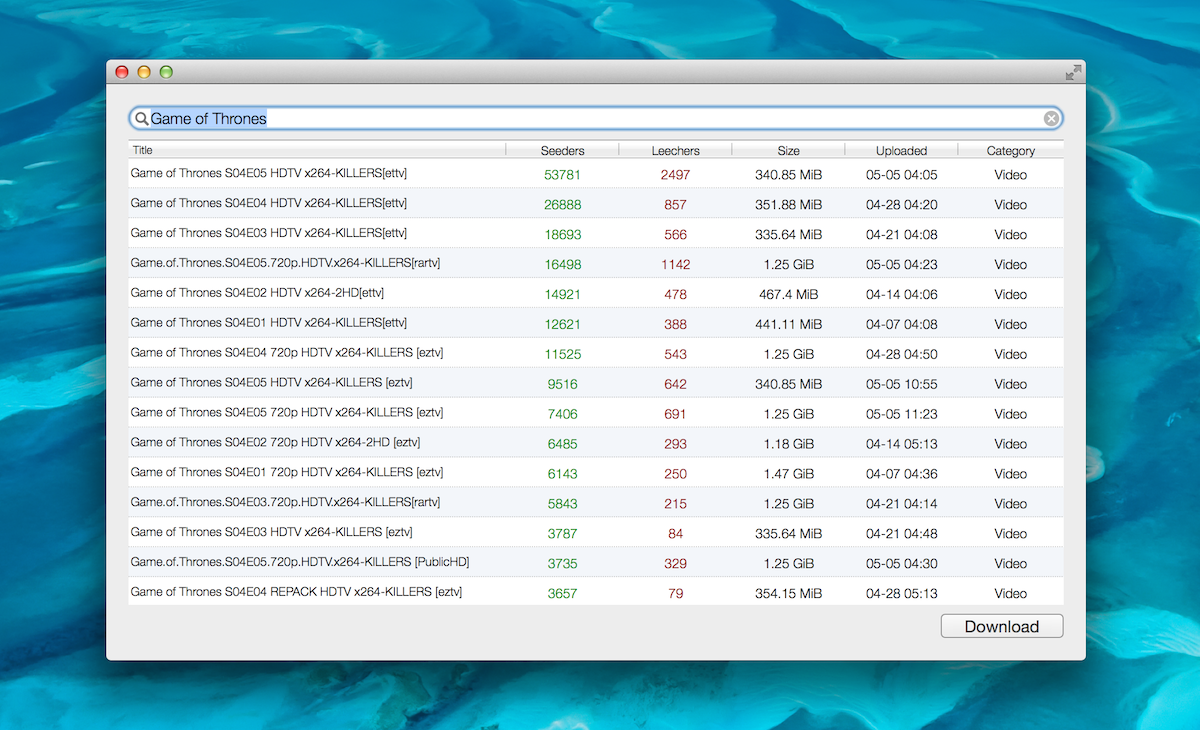
Task: Click upload date 05-05 10:55
Action: [902, 385]
